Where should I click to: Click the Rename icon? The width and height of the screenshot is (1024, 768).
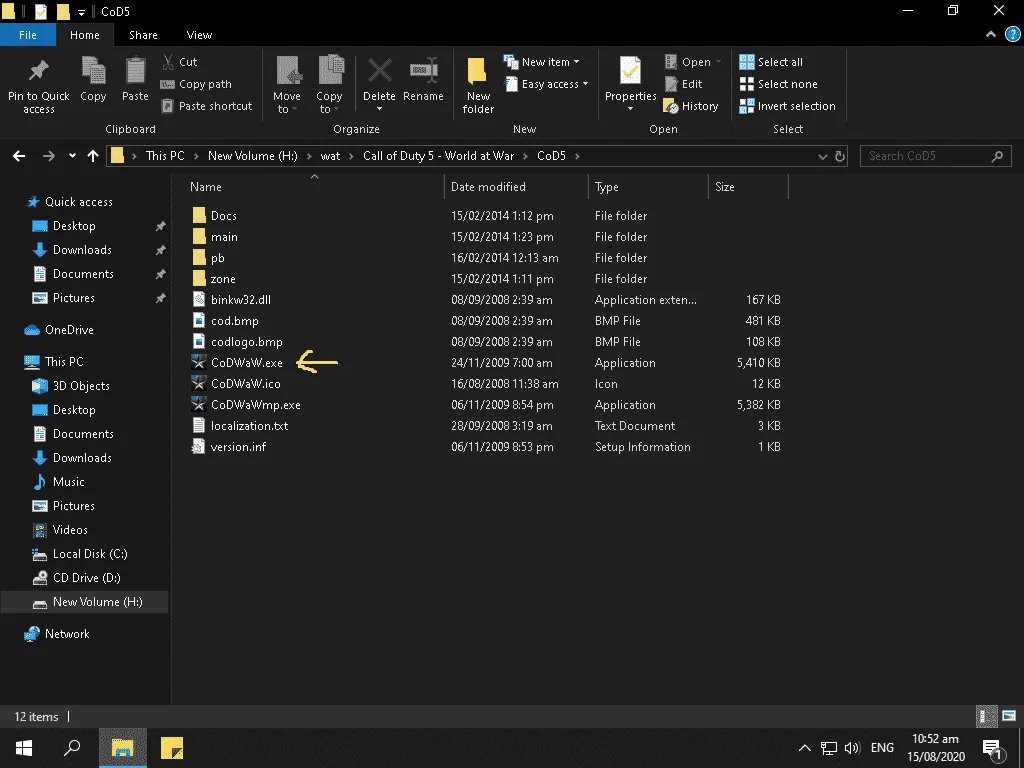pyautogui.click(x=423, y=71)
